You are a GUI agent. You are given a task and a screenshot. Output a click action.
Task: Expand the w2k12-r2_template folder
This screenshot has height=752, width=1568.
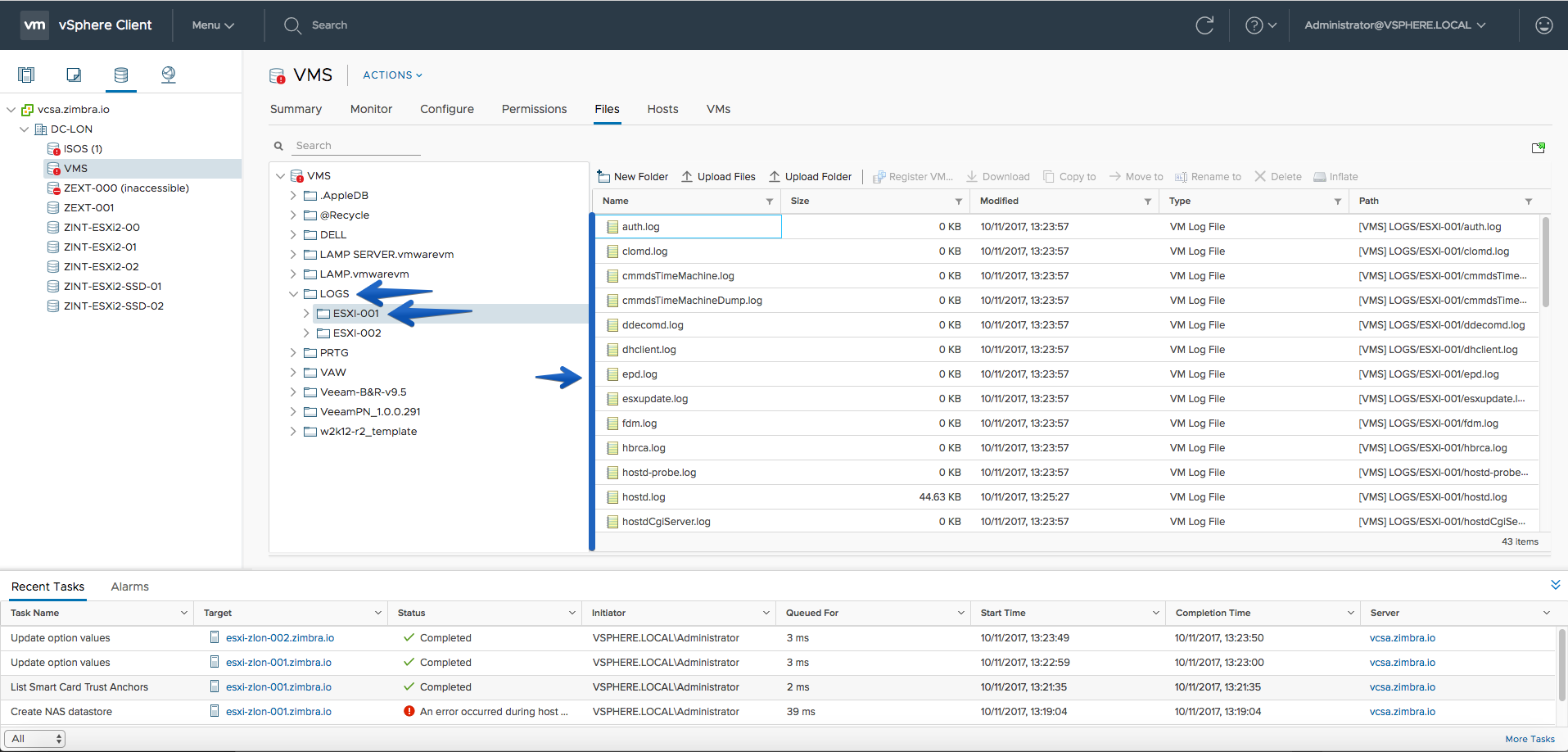click(293, 432)
